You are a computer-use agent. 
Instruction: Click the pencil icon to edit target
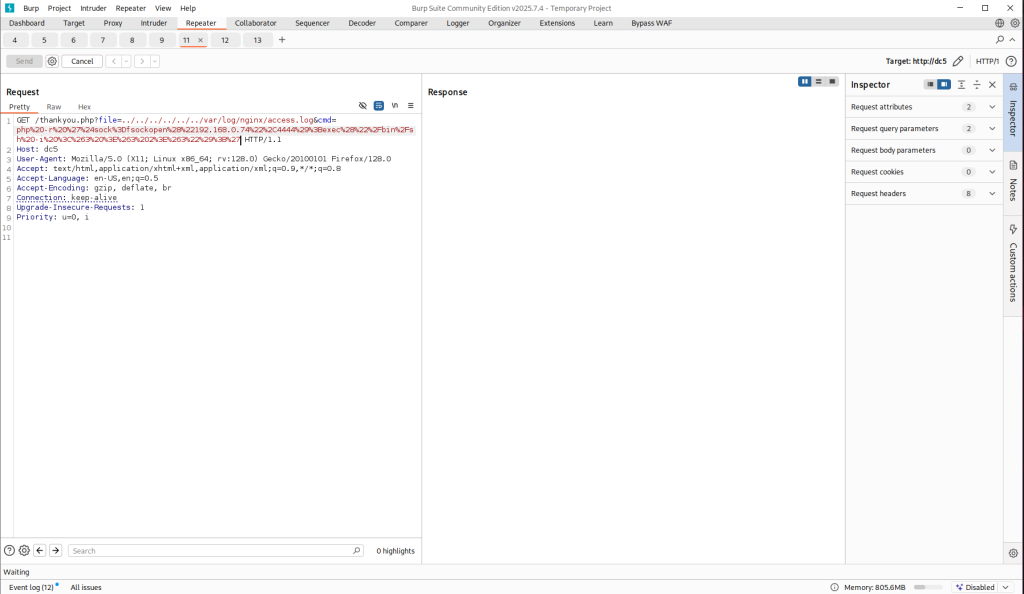point(958,61)
